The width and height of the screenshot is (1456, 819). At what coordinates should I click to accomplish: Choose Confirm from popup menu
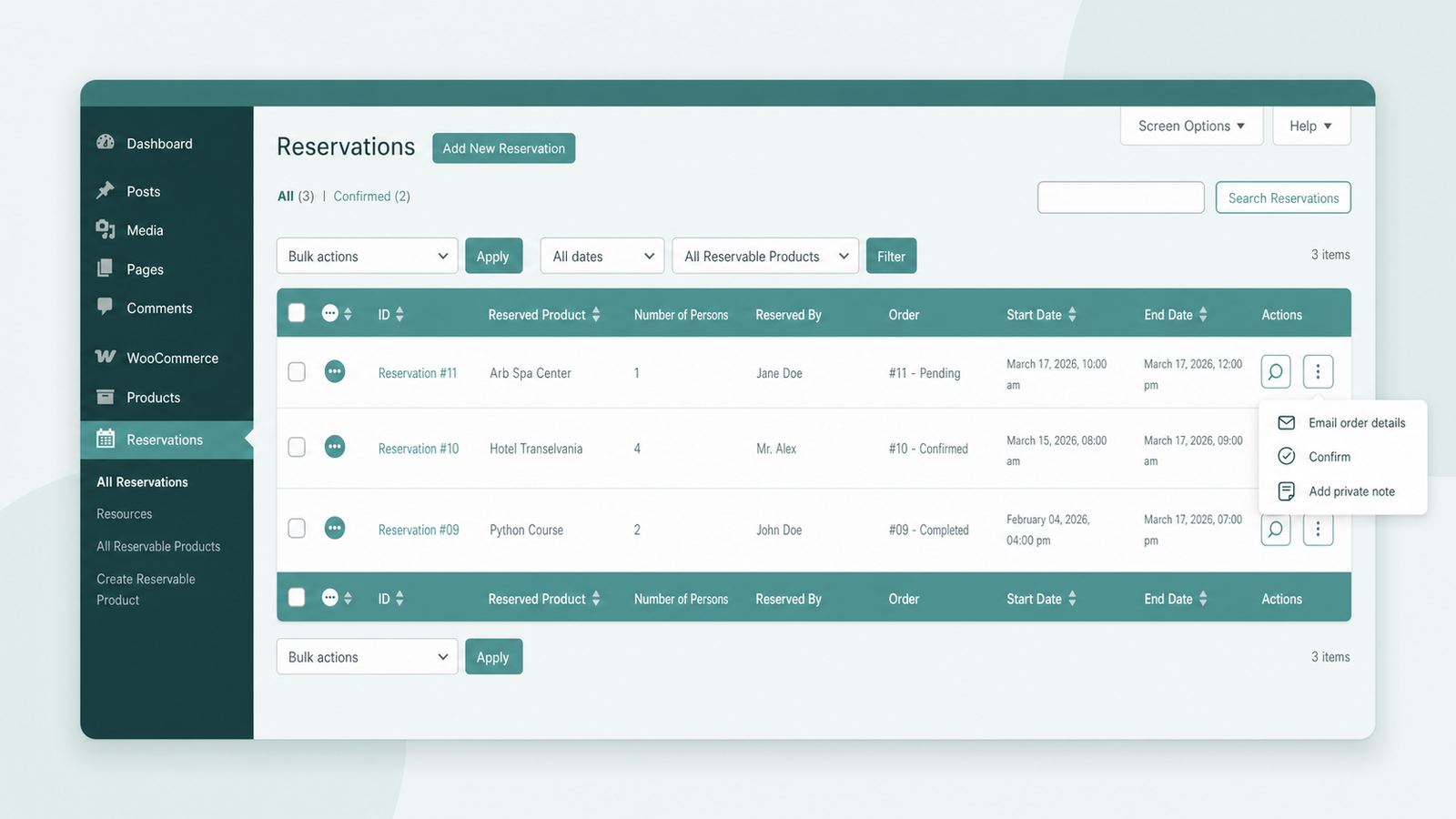[1342, 456]
